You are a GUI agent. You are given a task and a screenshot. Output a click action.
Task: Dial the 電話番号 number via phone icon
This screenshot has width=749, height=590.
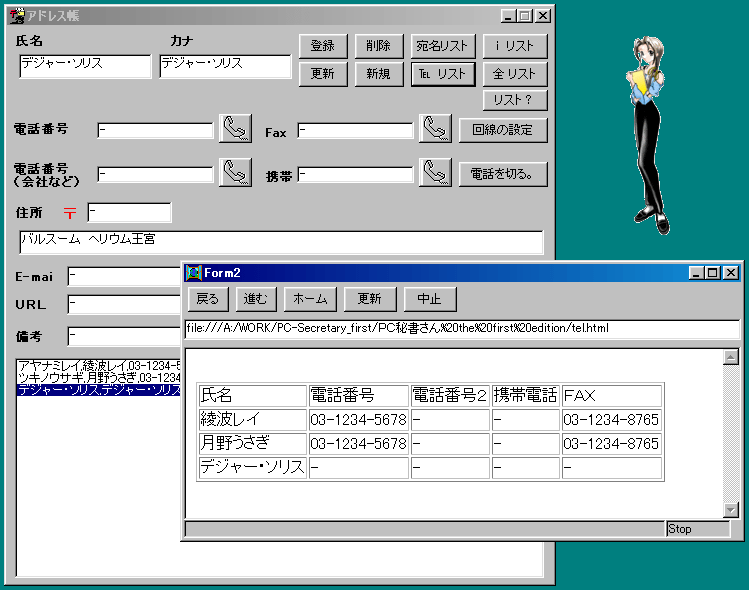[235, 129]
